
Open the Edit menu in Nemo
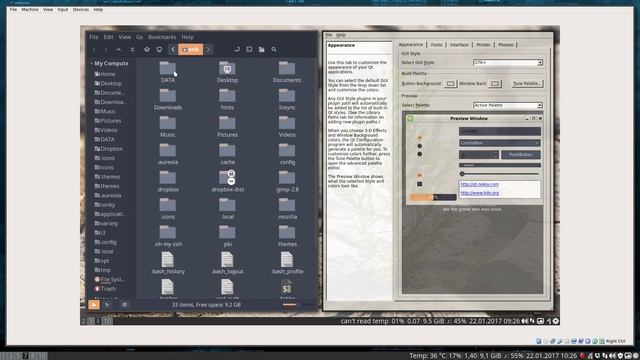(x=108, y=37)
